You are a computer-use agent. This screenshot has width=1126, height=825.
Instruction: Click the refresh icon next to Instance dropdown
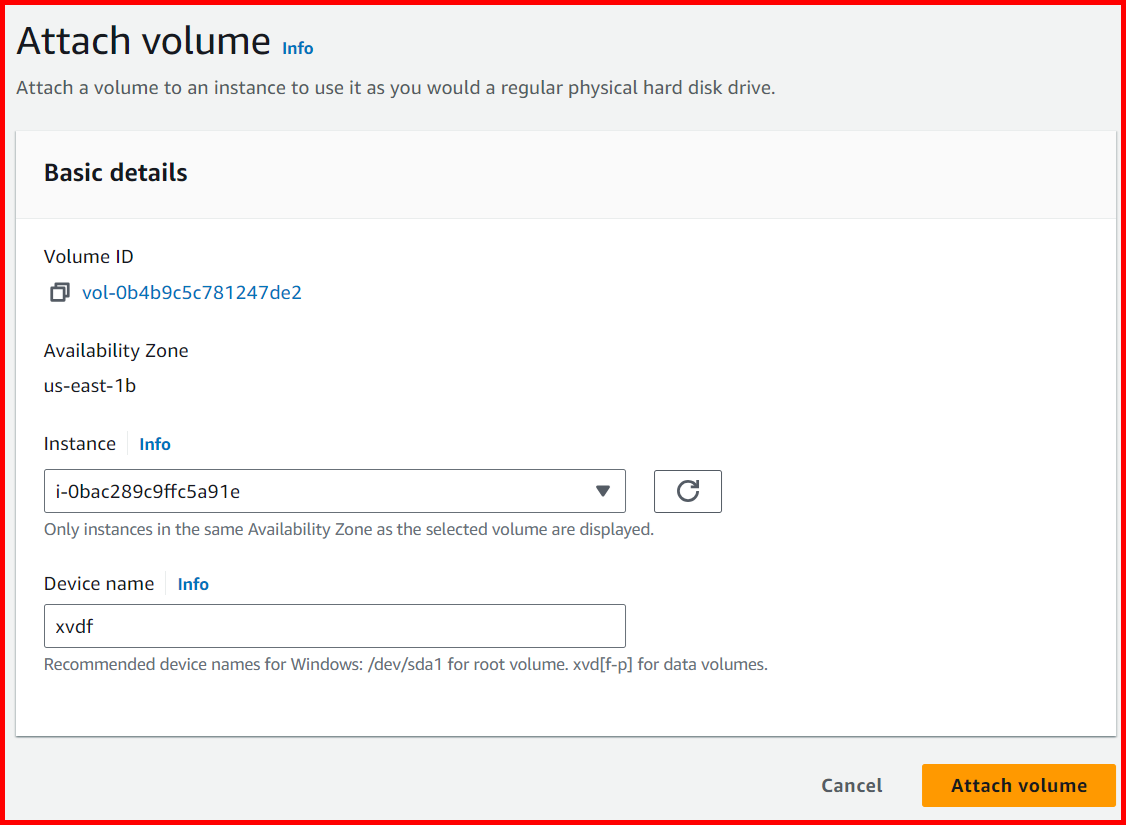pyautogui.click(x=687, y=491)
